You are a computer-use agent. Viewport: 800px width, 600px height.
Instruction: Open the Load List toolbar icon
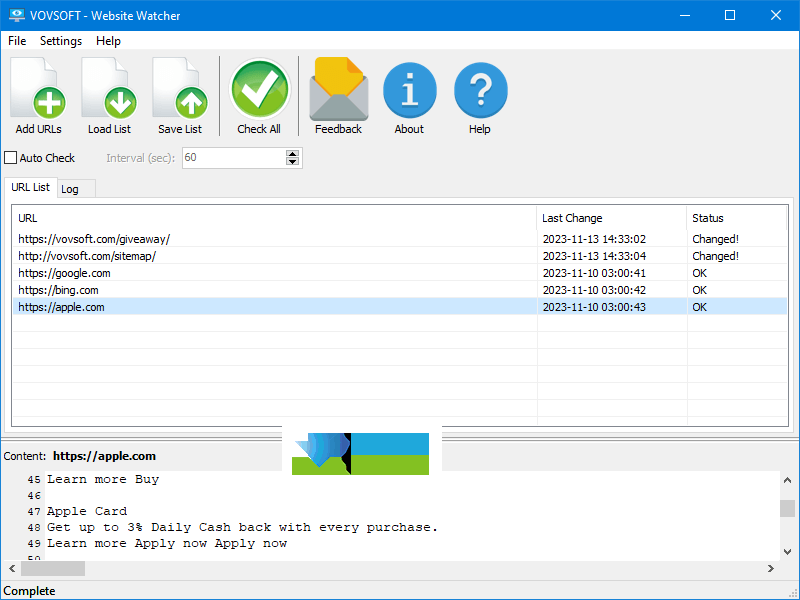[x=109, y=96]
